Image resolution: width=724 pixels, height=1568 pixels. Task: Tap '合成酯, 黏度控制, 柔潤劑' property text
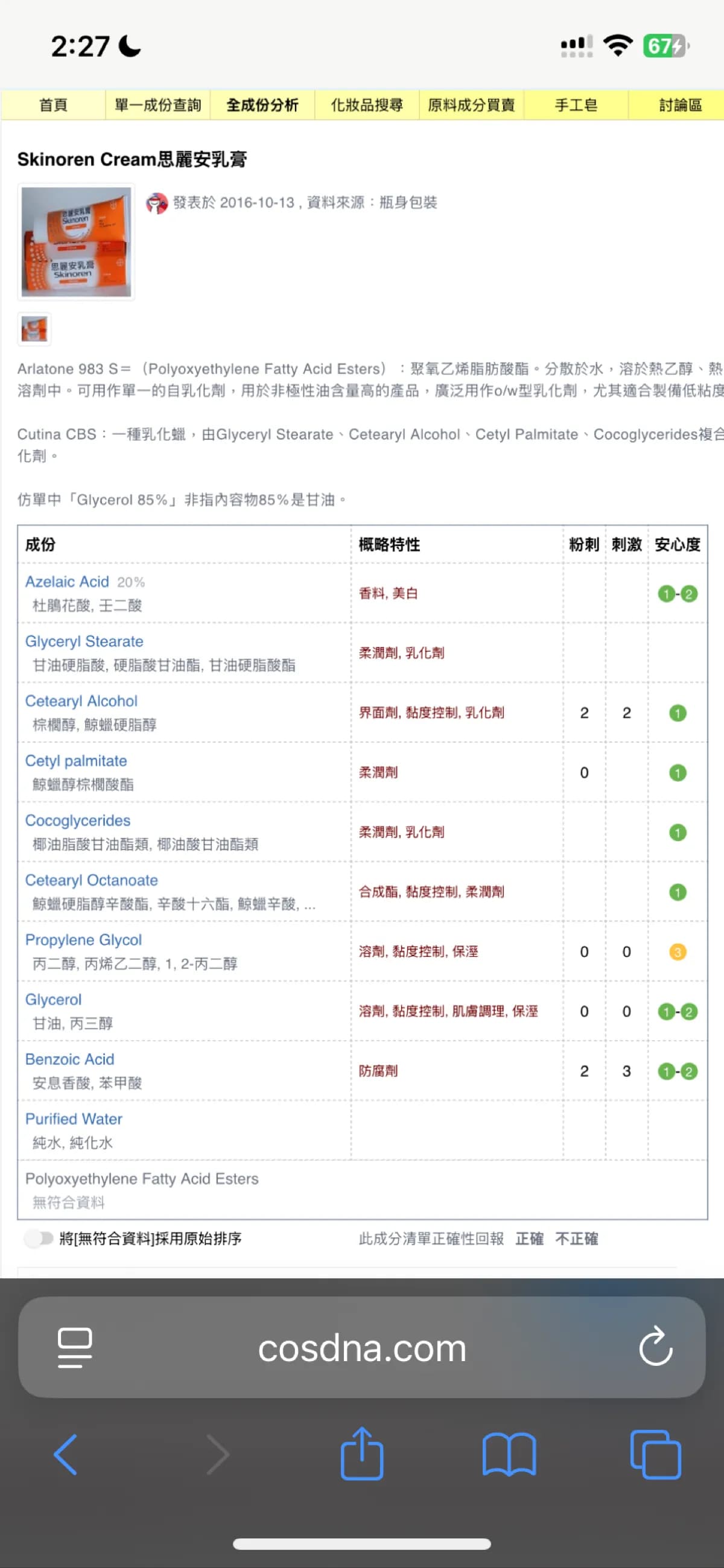tap(431, 892)
